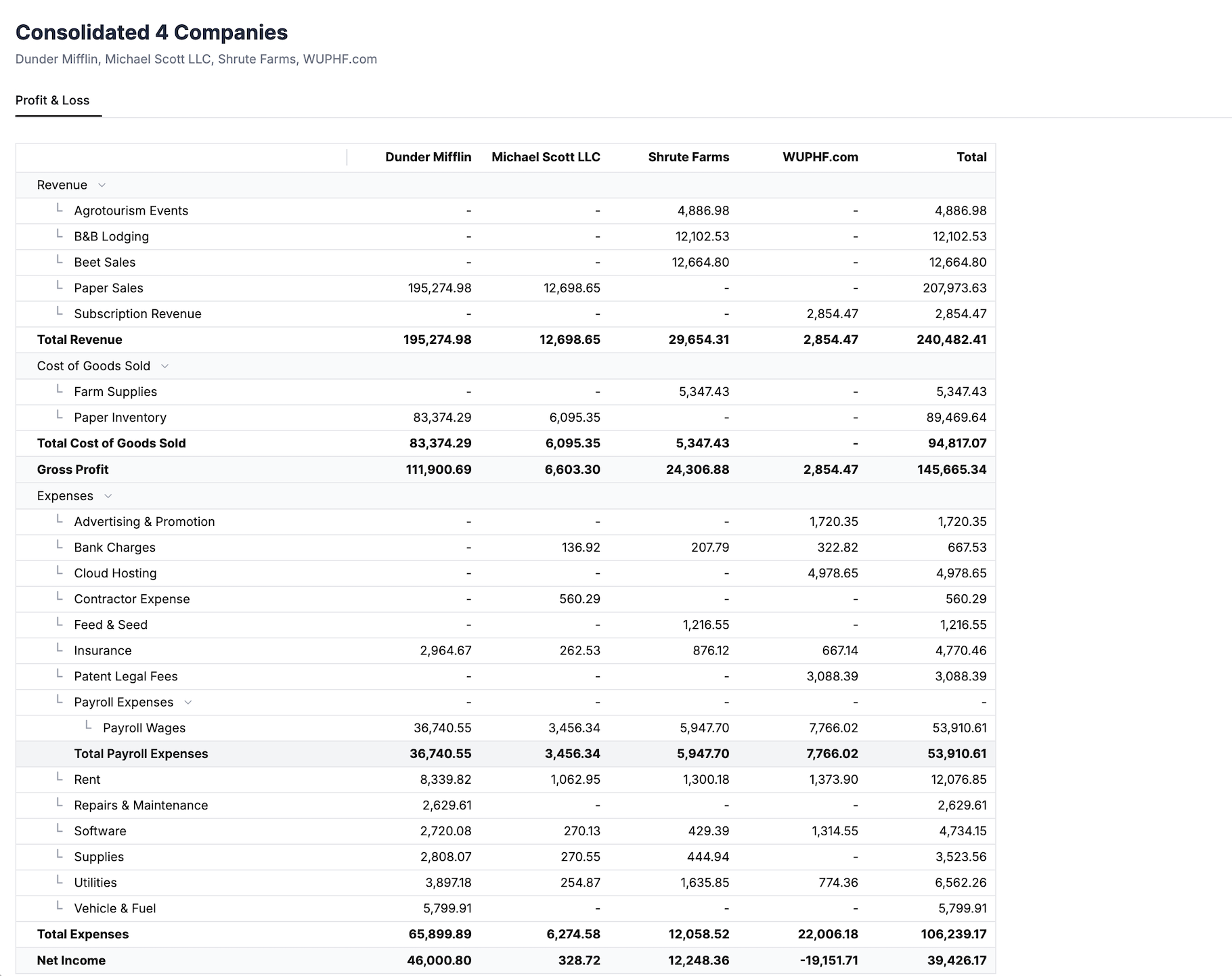Collapse the Revenue section chevron
The image size is (1232, 976).
click(102, 185)
